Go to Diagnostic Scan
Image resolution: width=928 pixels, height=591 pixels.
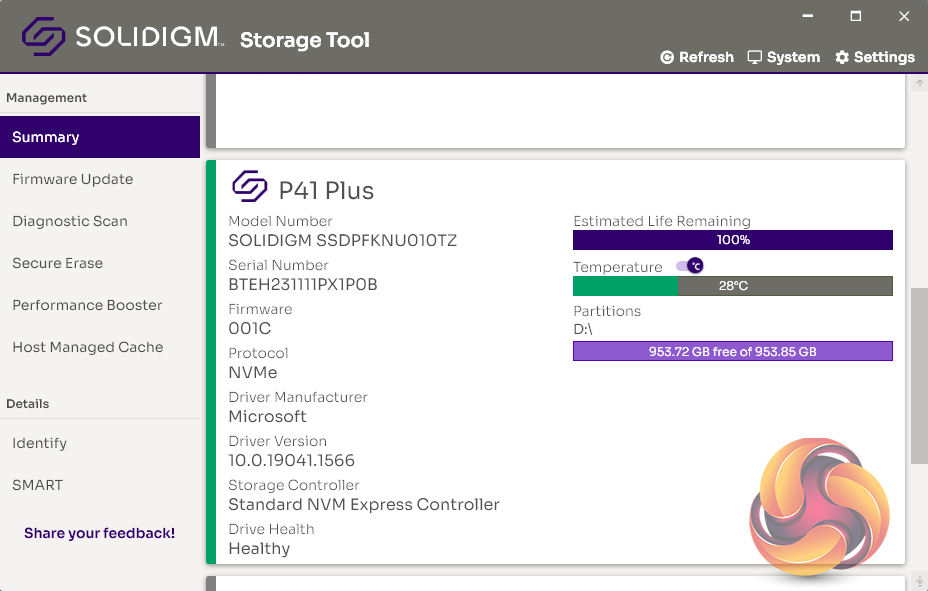click(x=70, y=221)
